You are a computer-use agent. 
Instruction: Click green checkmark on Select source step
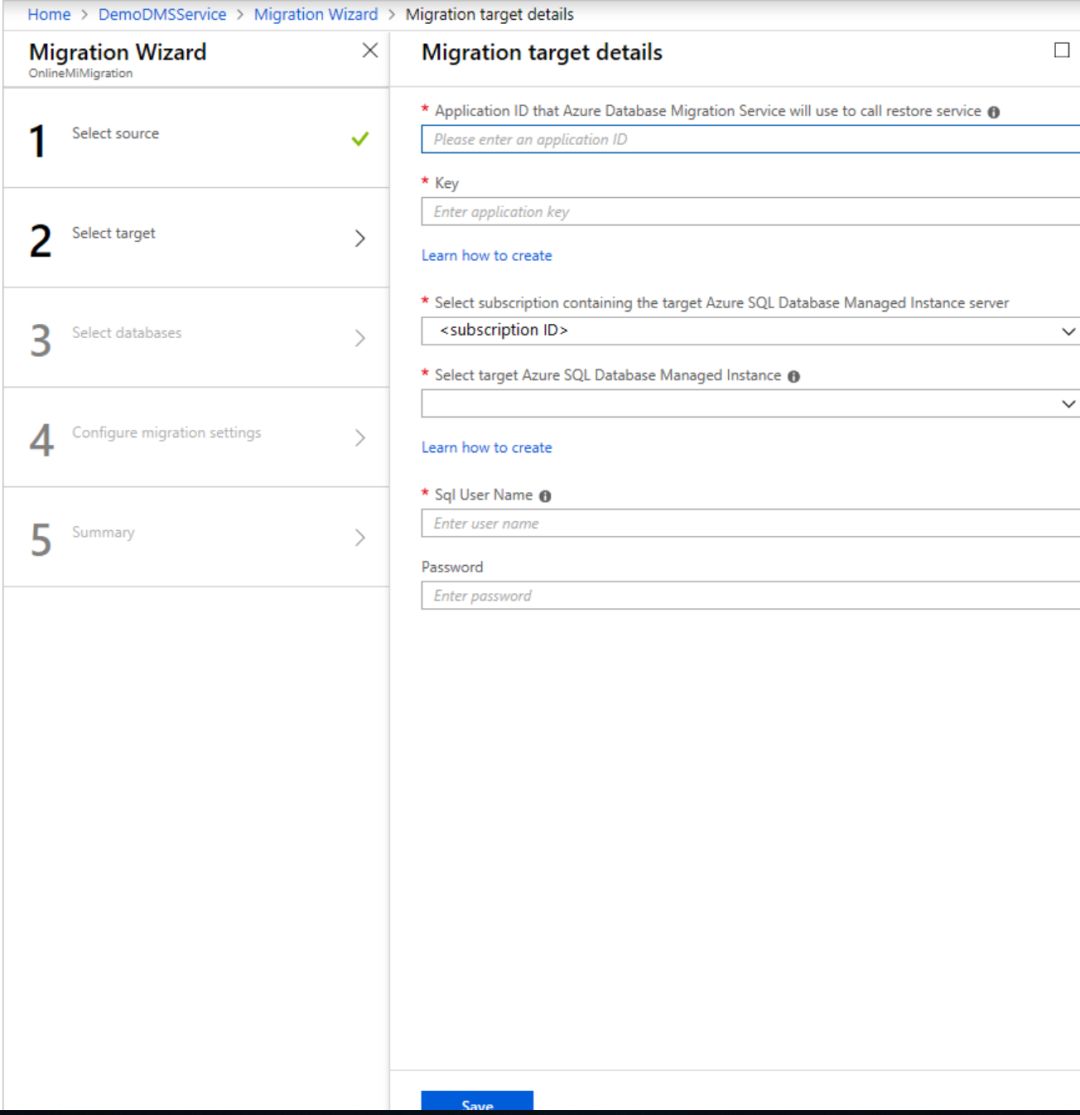pos(360,139)
